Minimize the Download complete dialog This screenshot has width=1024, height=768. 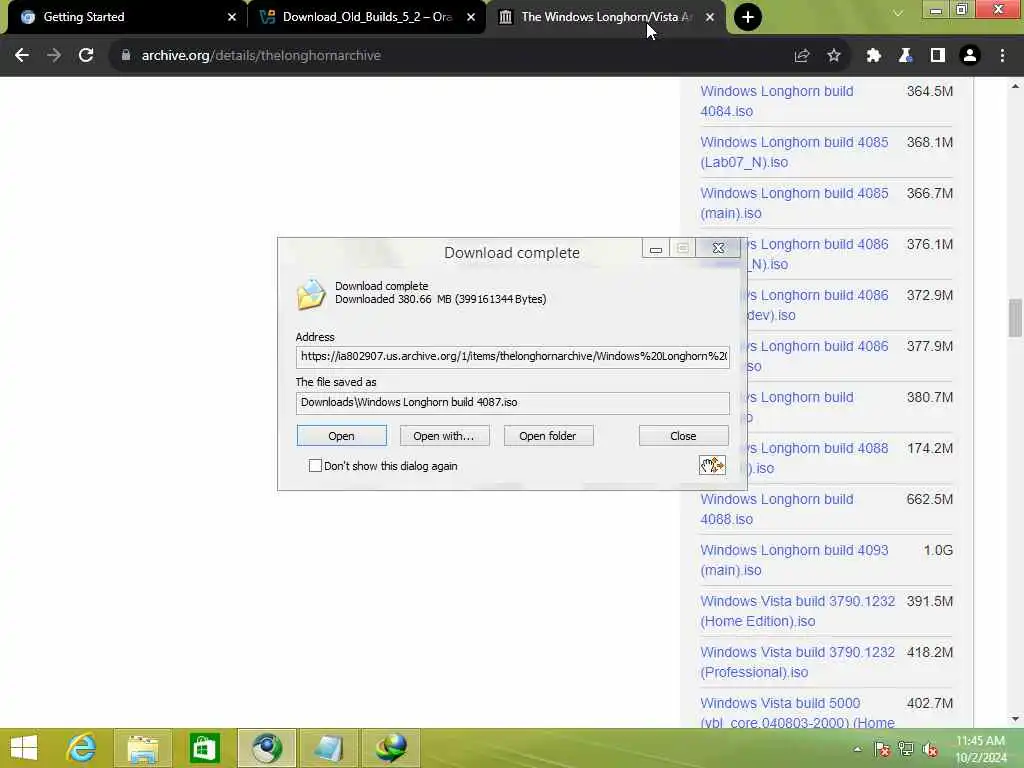tap(656, 248)
